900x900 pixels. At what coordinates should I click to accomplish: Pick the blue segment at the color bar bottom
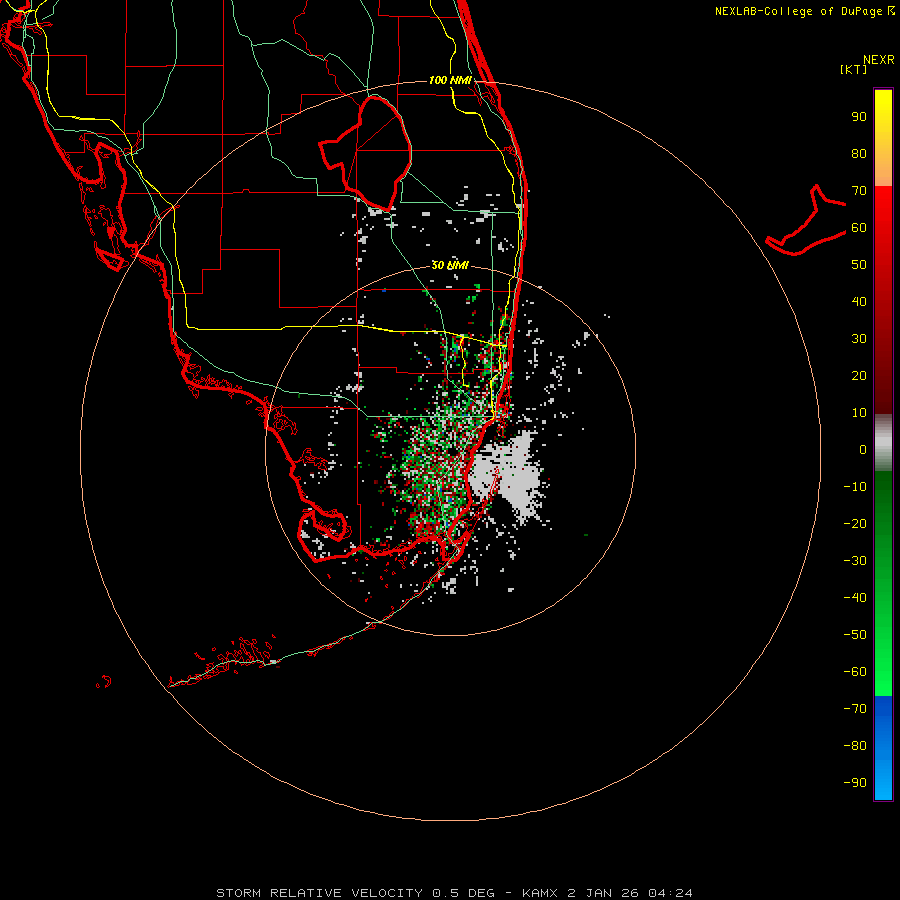pos(883,748)
